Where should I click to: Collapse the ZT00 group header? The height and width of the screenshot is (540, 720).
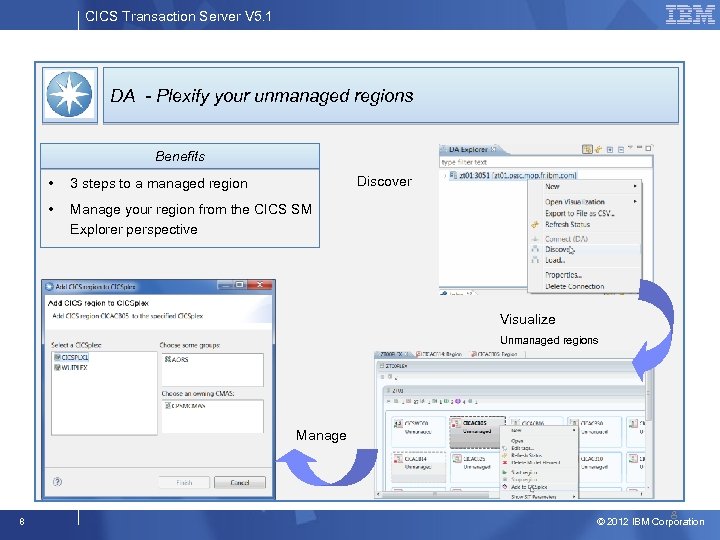pyautogui.click(x=388, y=390)
